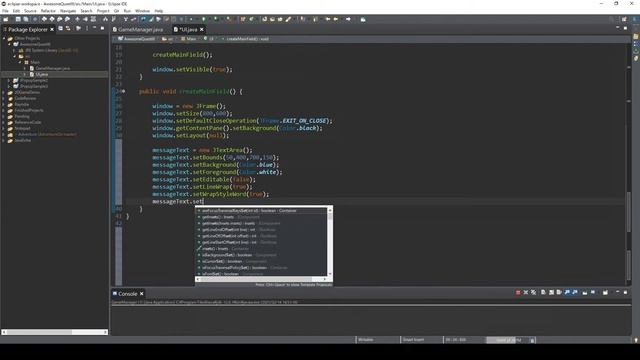Toggle show console when standard error changes
Image resolution: width=640 pixels, height=360 pixels.
pos(575,293)
